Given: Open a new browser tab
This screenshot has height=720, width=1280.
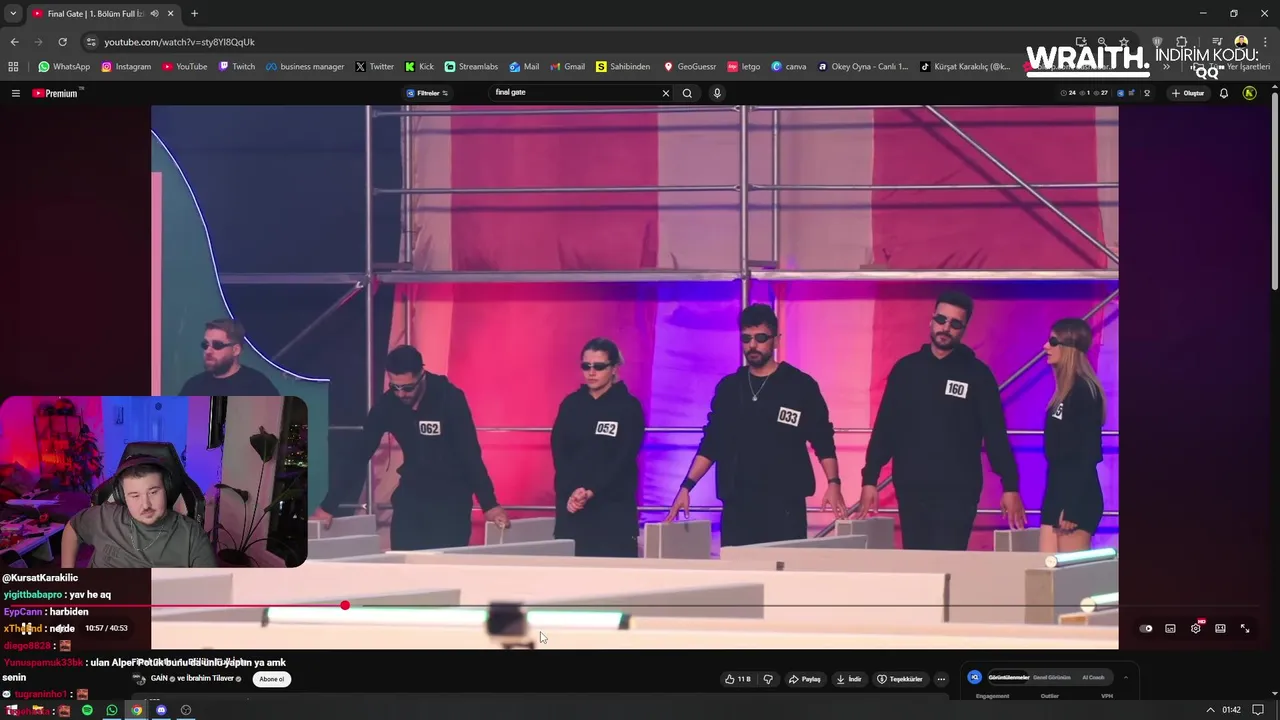Looking at the screenshot, I should (x=194, y=14).
